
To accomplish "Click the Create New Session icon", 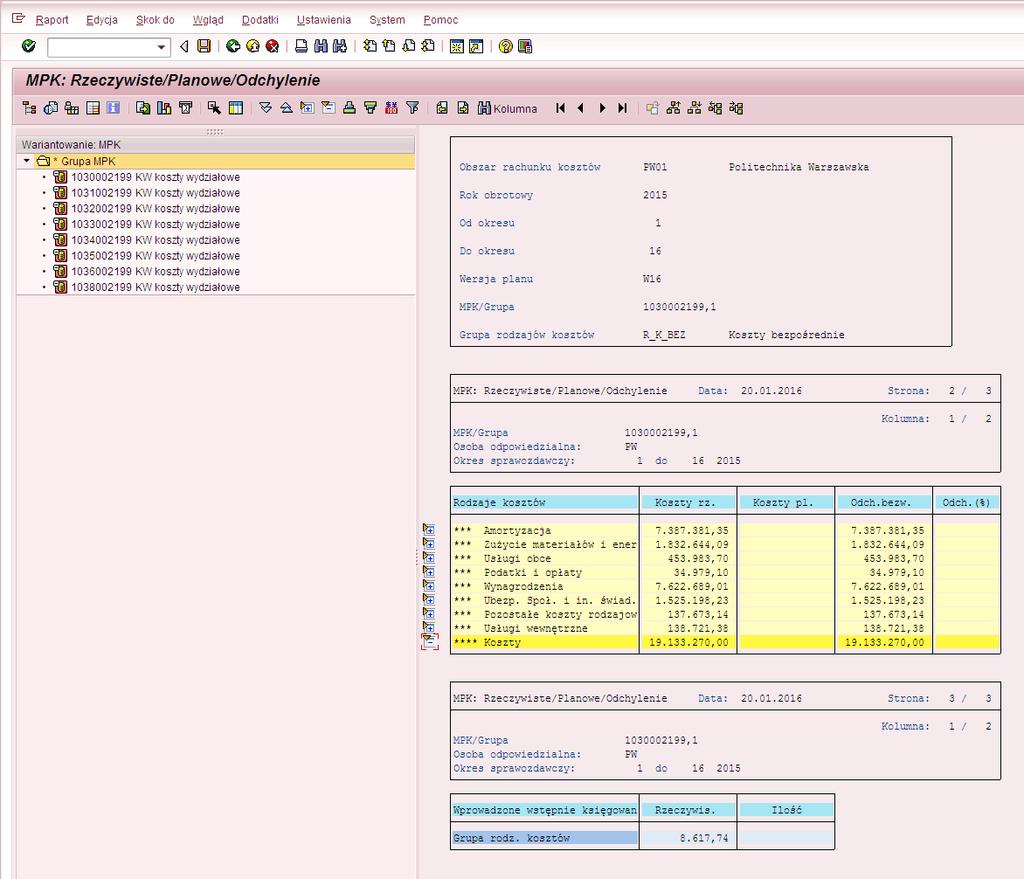I will [457, 46].
